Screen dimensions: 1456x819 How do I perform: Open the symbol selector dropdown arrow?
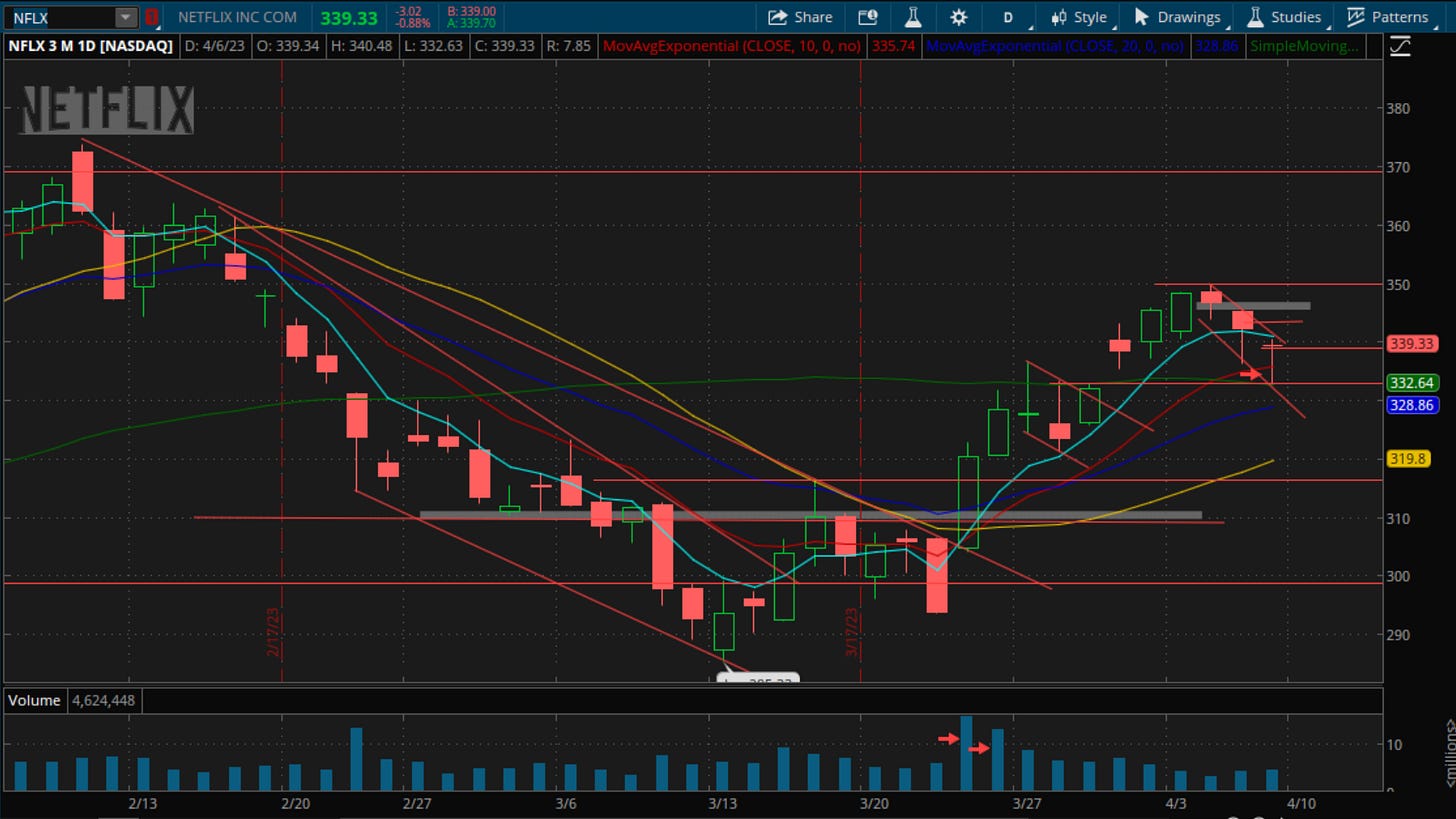click(125, 17)
